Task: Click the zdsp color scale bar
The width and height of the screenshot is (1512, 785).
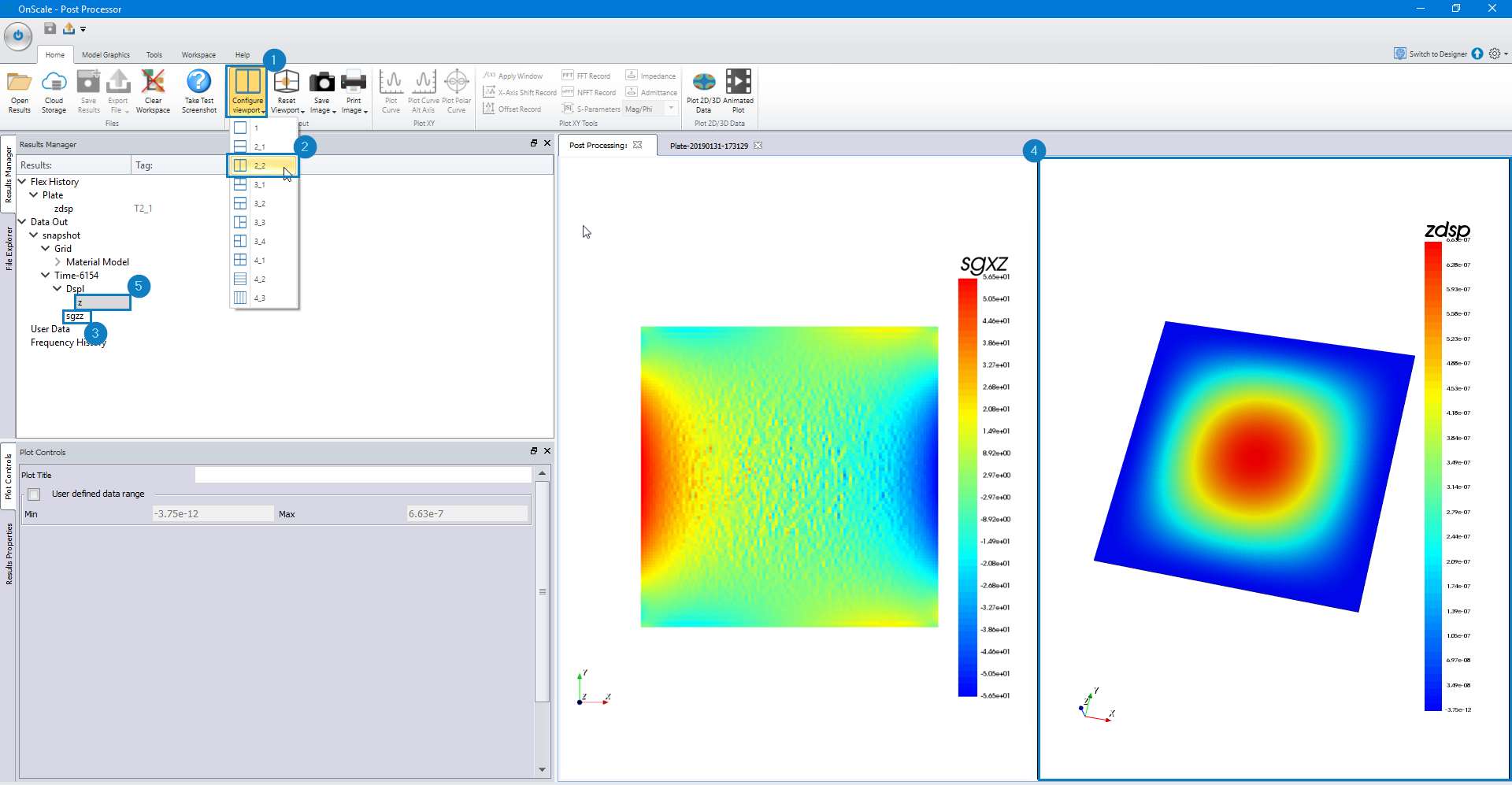Action: 1432,476
